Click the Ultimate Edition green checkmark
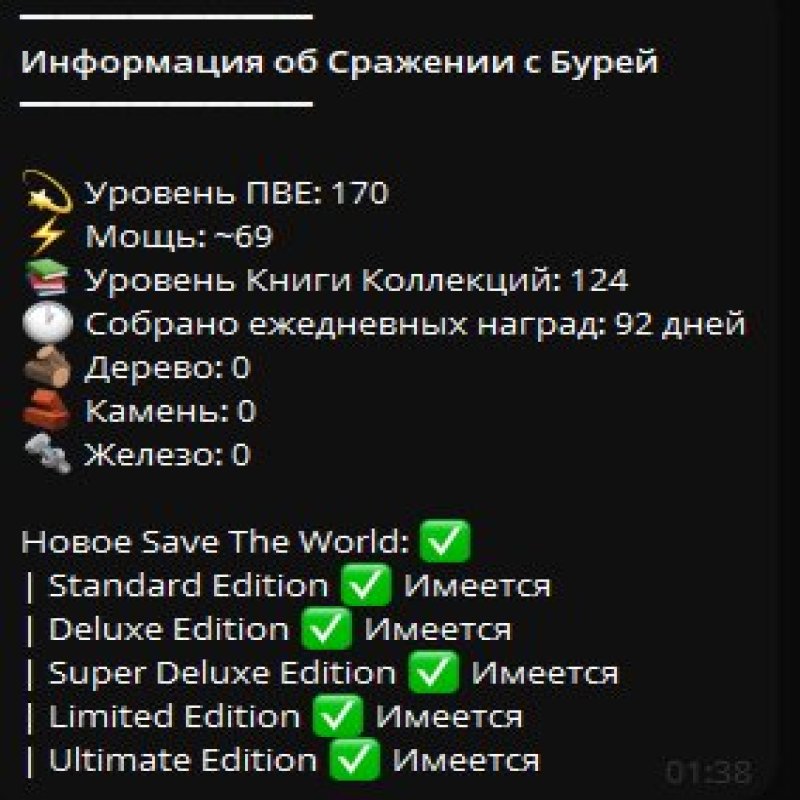This screenshot has height=800, width=800. coord(355,760)
